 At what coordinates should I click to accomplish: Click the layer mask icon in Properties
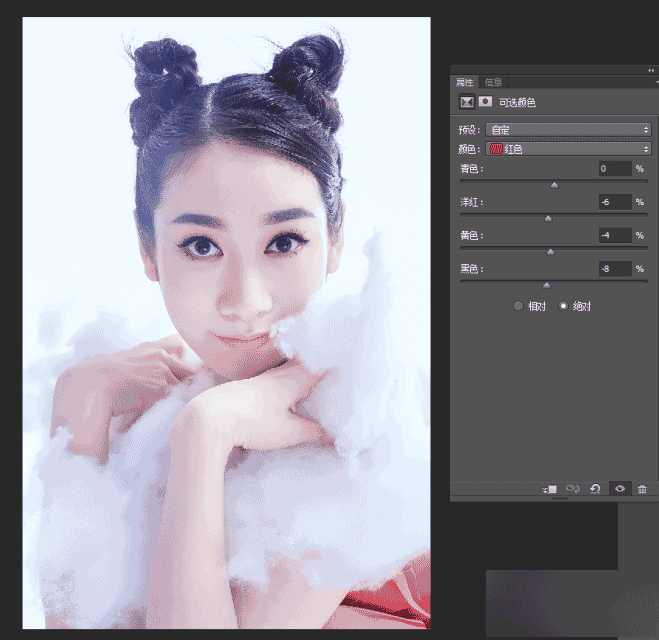(484, 102)
